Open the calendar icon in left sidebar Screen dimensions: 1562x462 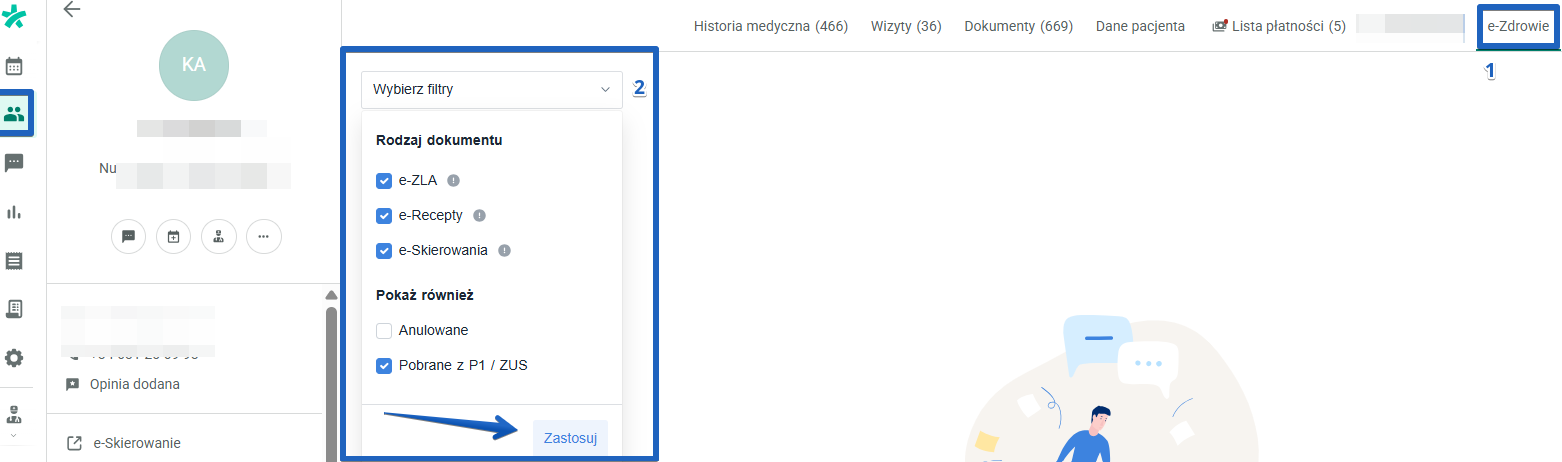pyautogui.click(x=14, y=67)
